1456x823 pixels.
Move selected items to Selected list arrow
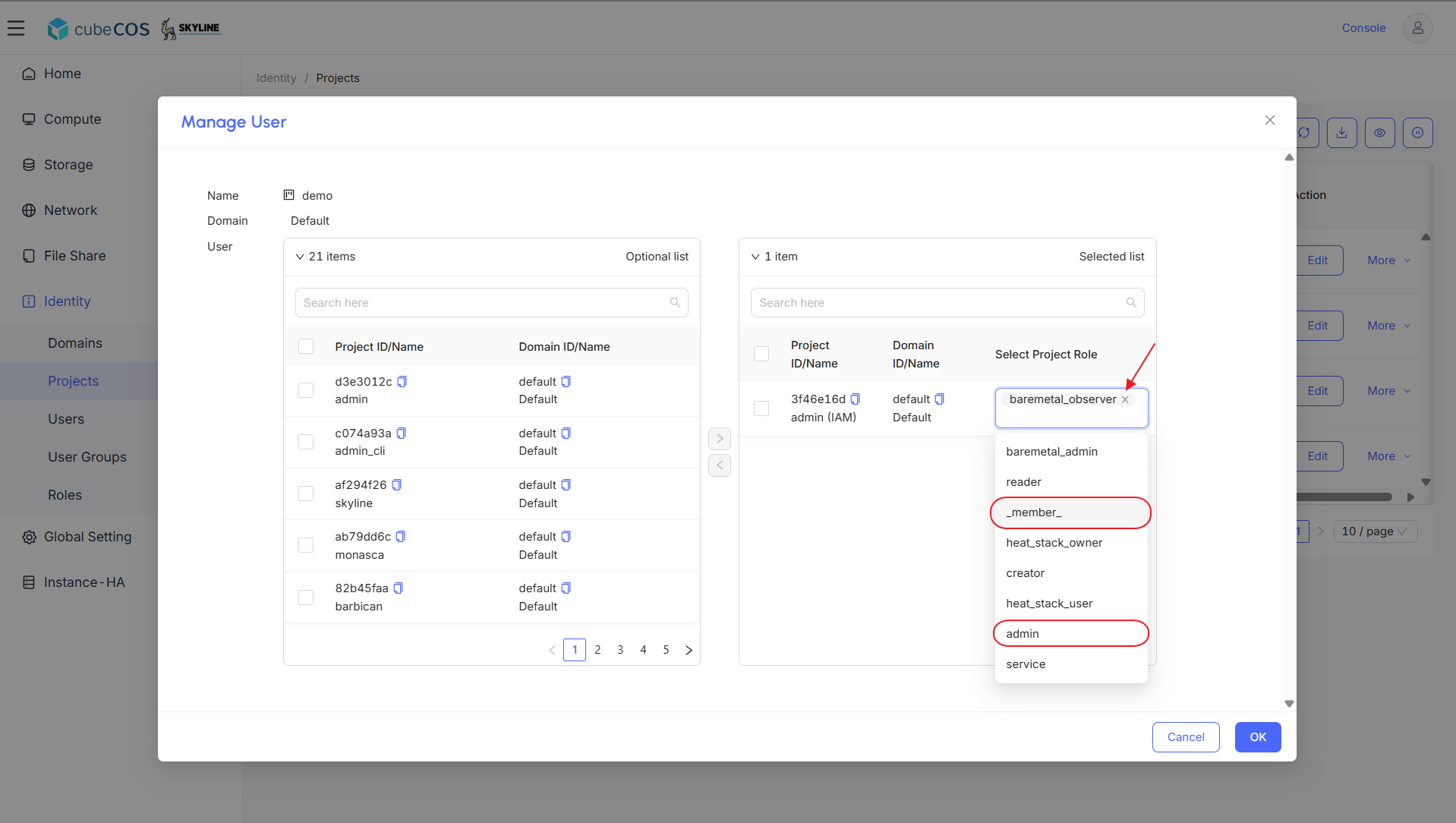click(720, 438)
